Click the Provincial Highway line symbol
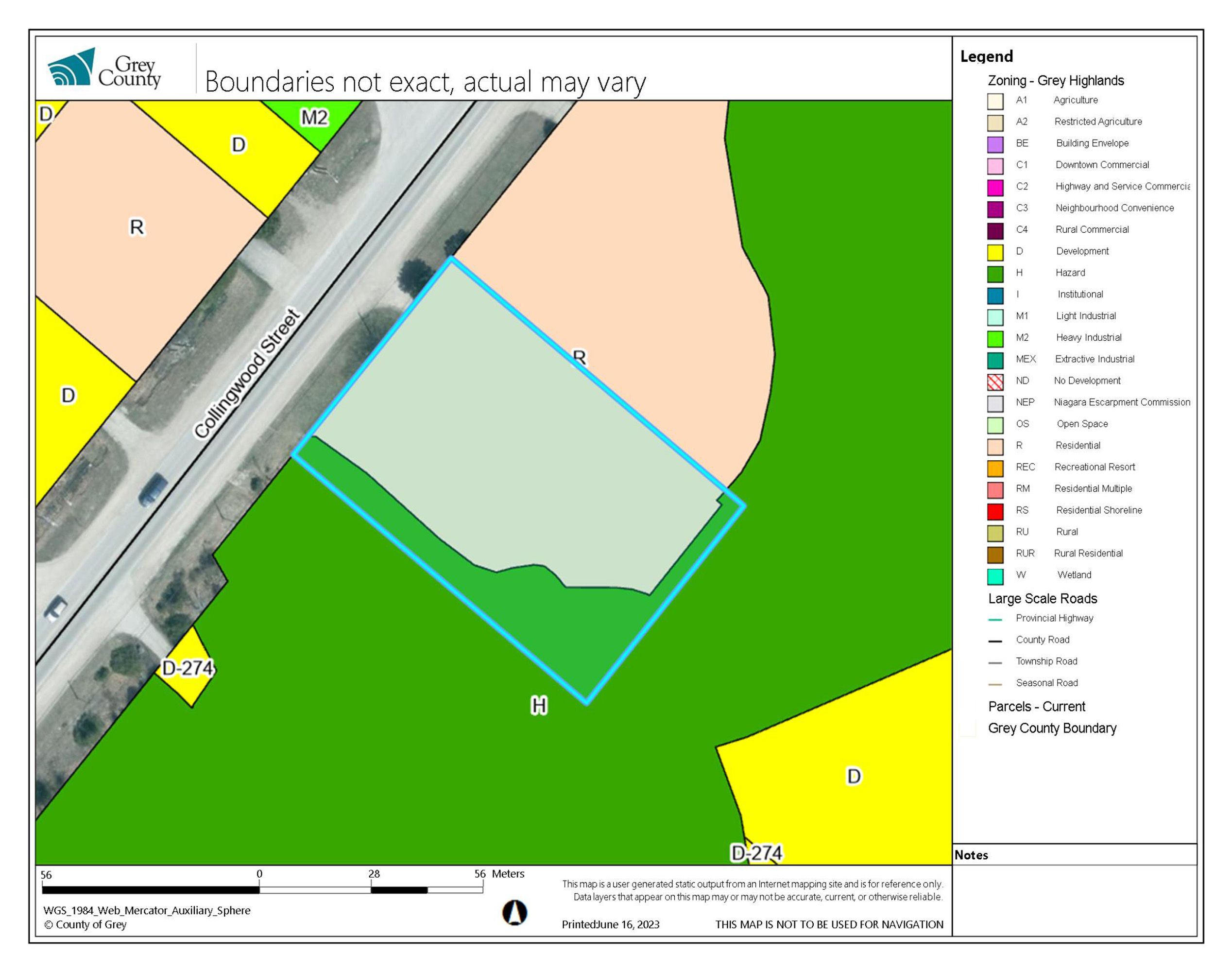The height and width of the screenshot is (972, 1232). click(995, 619)
